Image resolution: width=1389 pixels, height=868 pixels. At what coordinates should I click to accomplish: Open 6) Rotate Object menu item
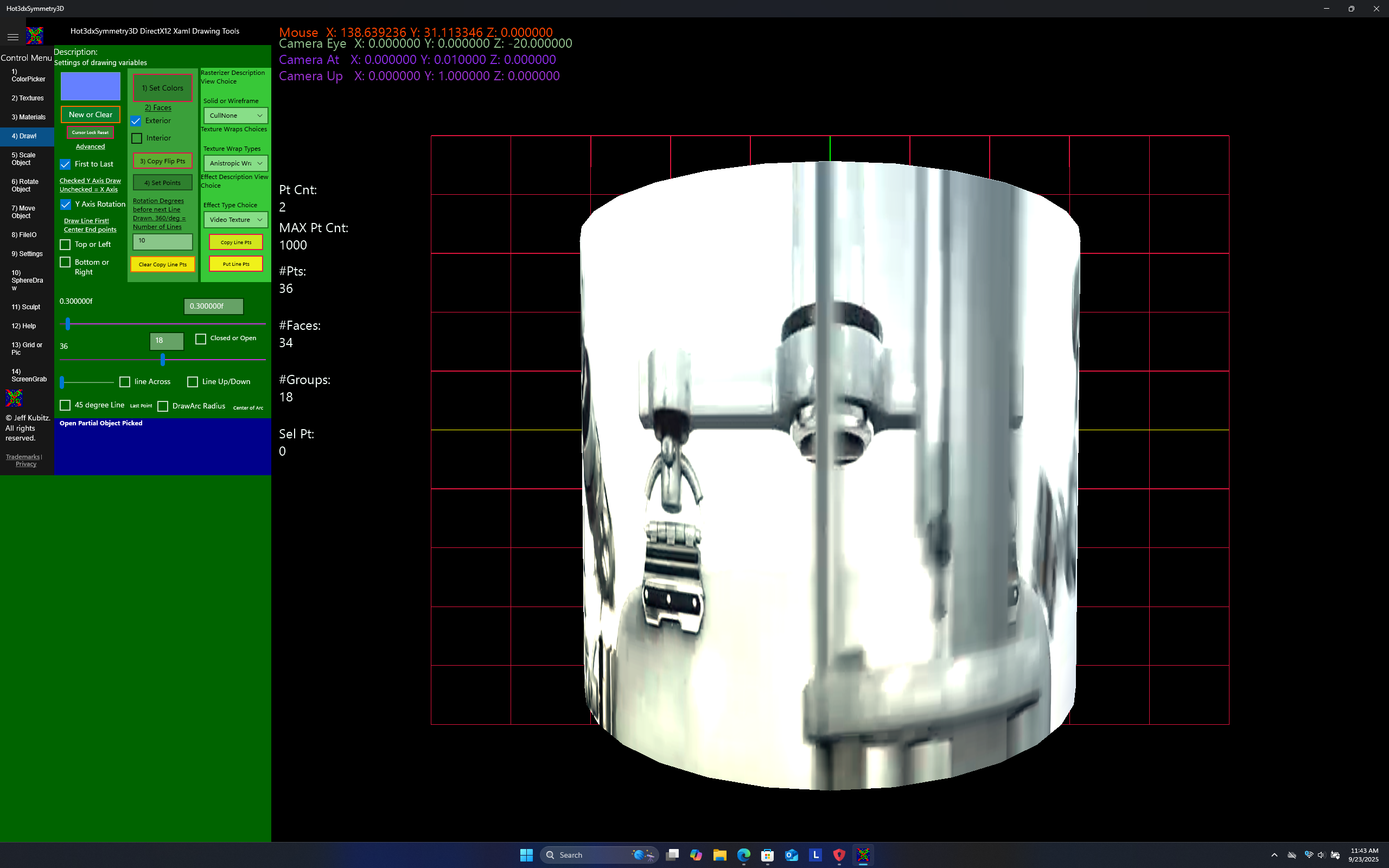click(x=24, y=186)
